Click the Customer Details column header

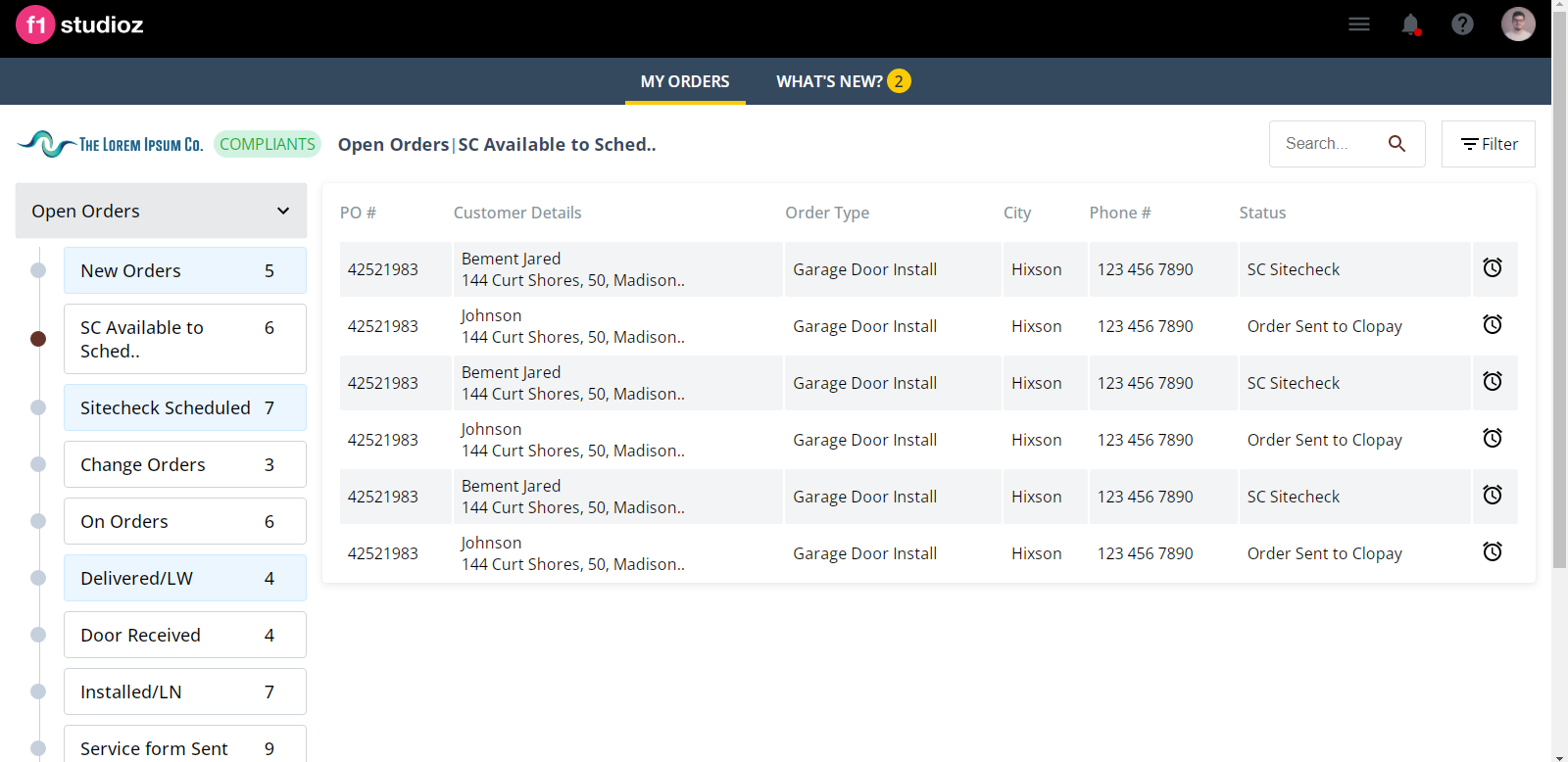[x=517, y=213]
